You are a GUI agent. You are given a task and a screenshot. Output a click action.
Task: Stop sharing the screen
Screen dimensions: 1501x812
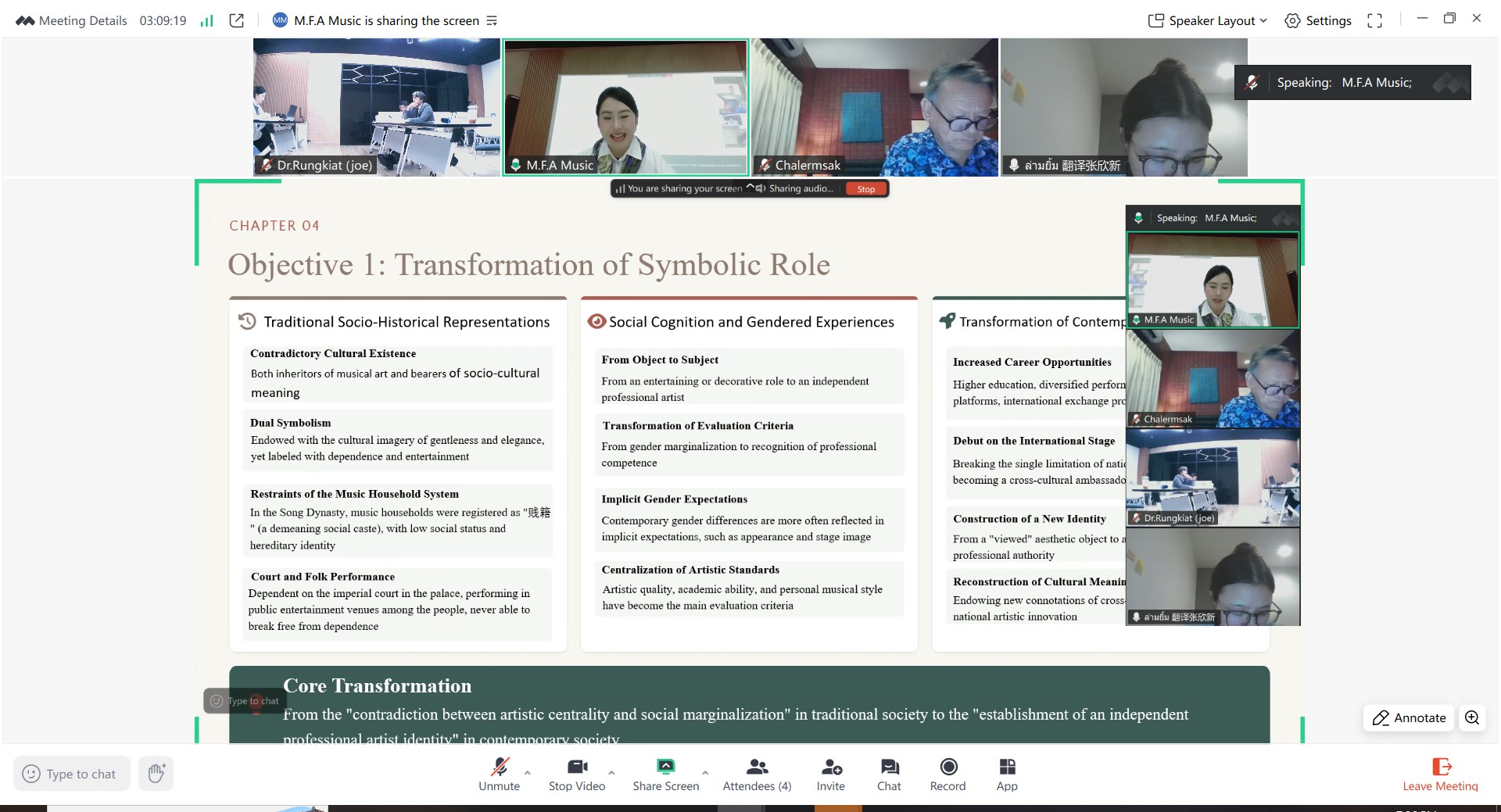tap(865, 189)
